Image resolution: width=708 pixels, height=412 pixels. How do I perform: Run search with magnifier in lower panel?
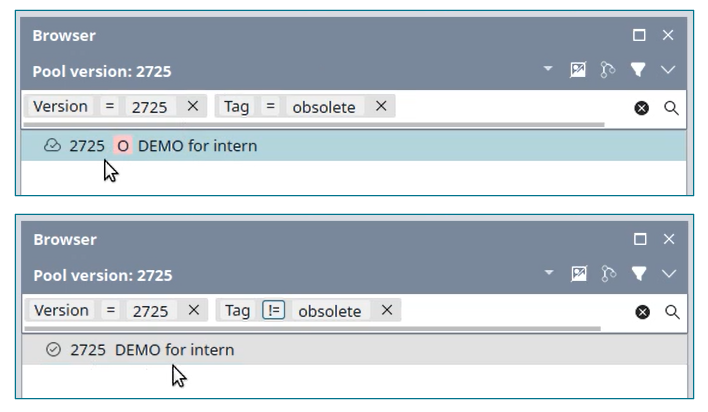click(672, 312)
